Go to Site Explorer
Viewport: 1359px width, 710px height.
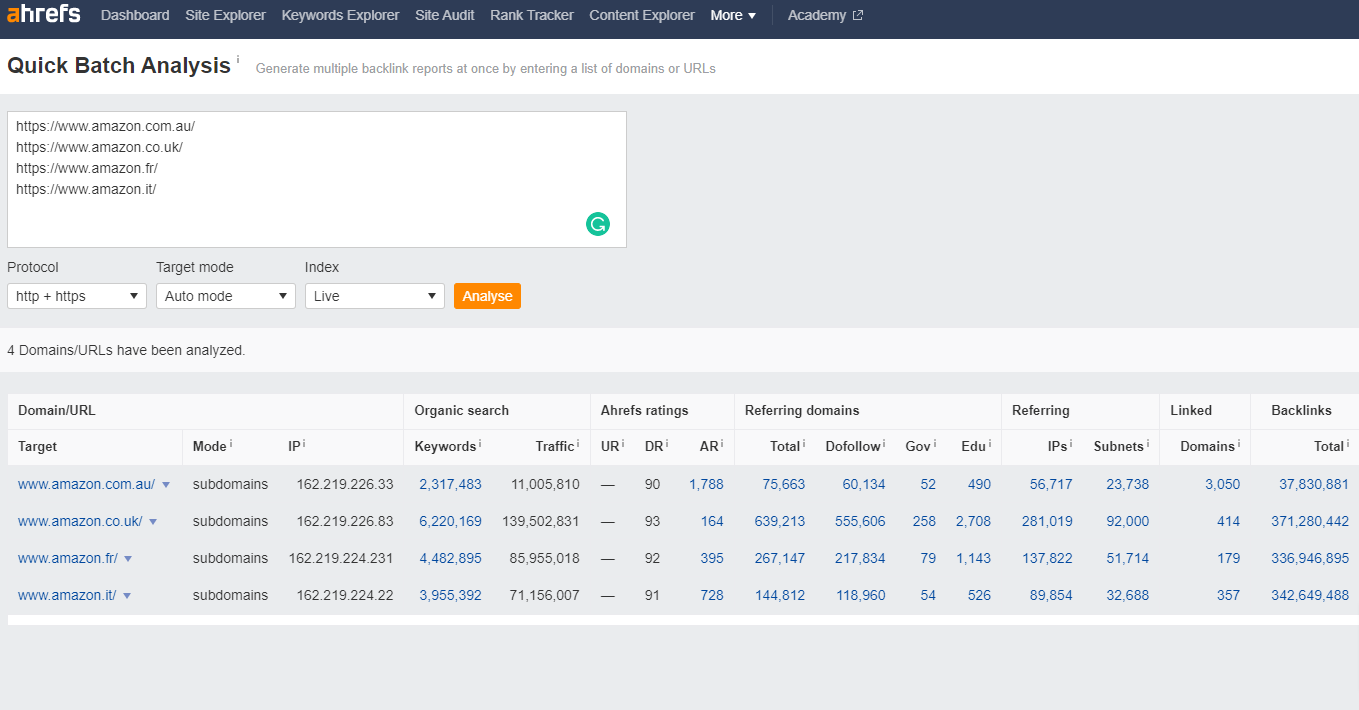pos(226,15)
